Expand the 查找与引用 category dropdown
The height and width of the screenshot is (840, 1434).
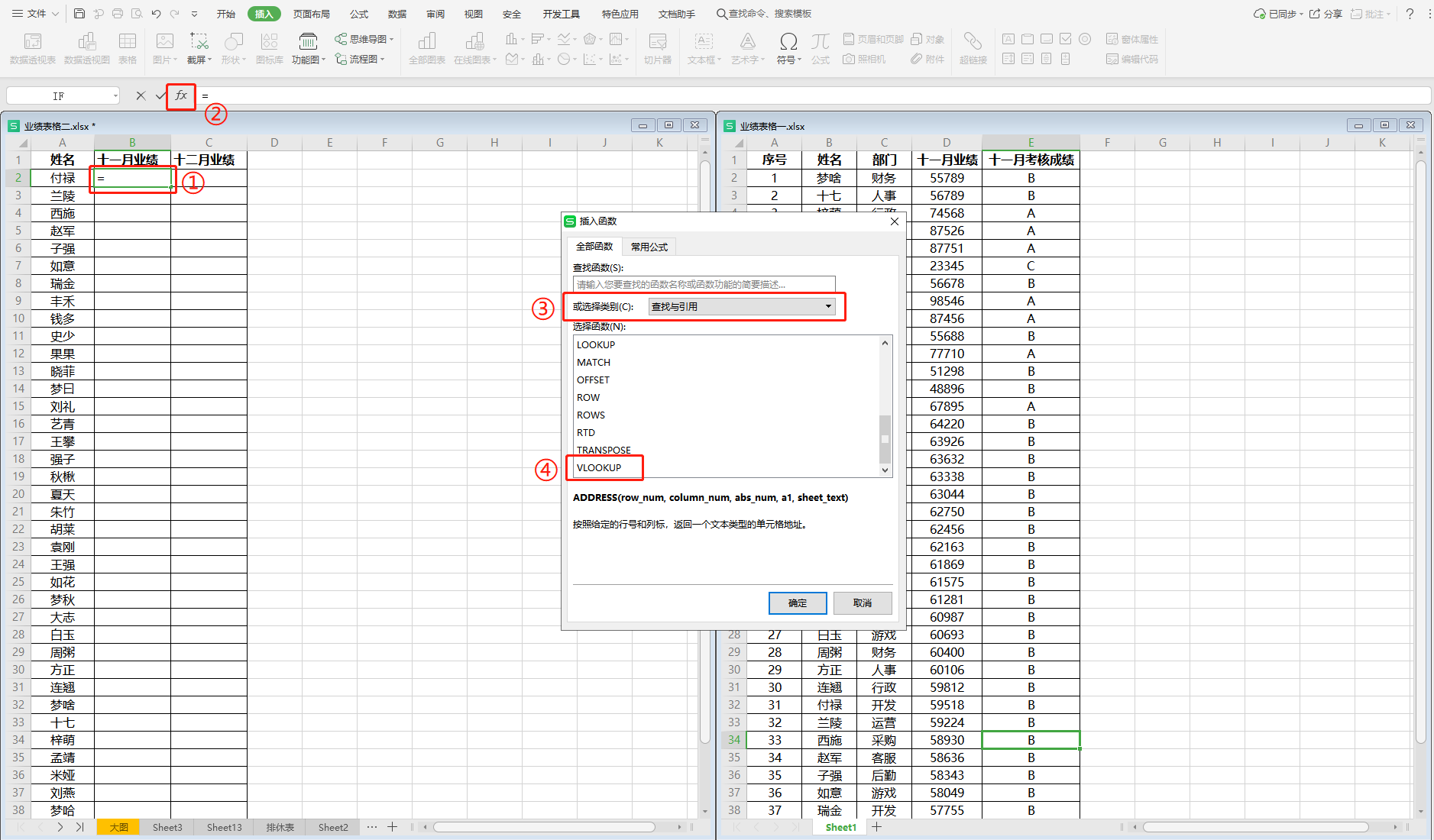click(x=827, y=307)
